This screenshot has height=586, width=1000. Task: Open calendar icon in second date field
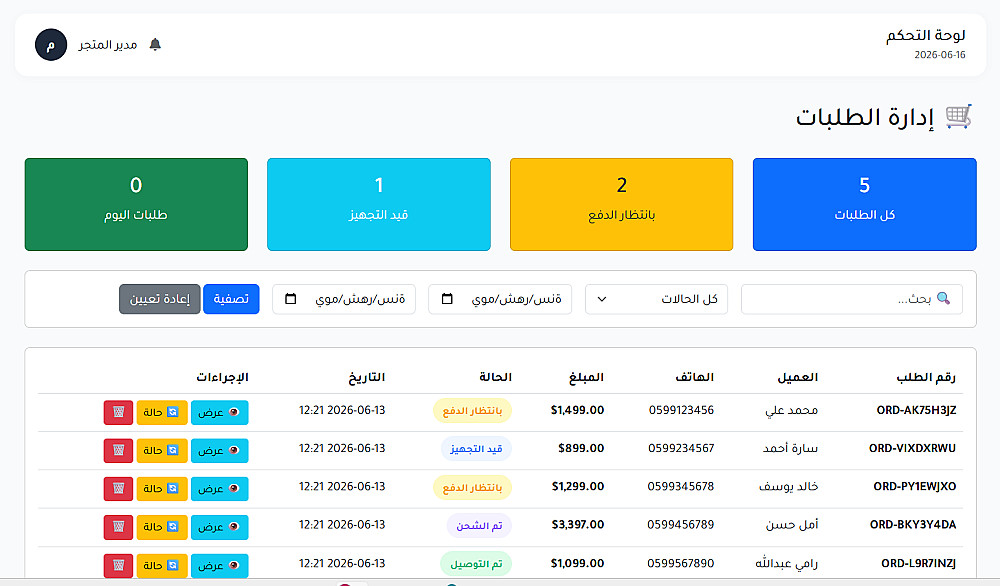tap(291, 298)
